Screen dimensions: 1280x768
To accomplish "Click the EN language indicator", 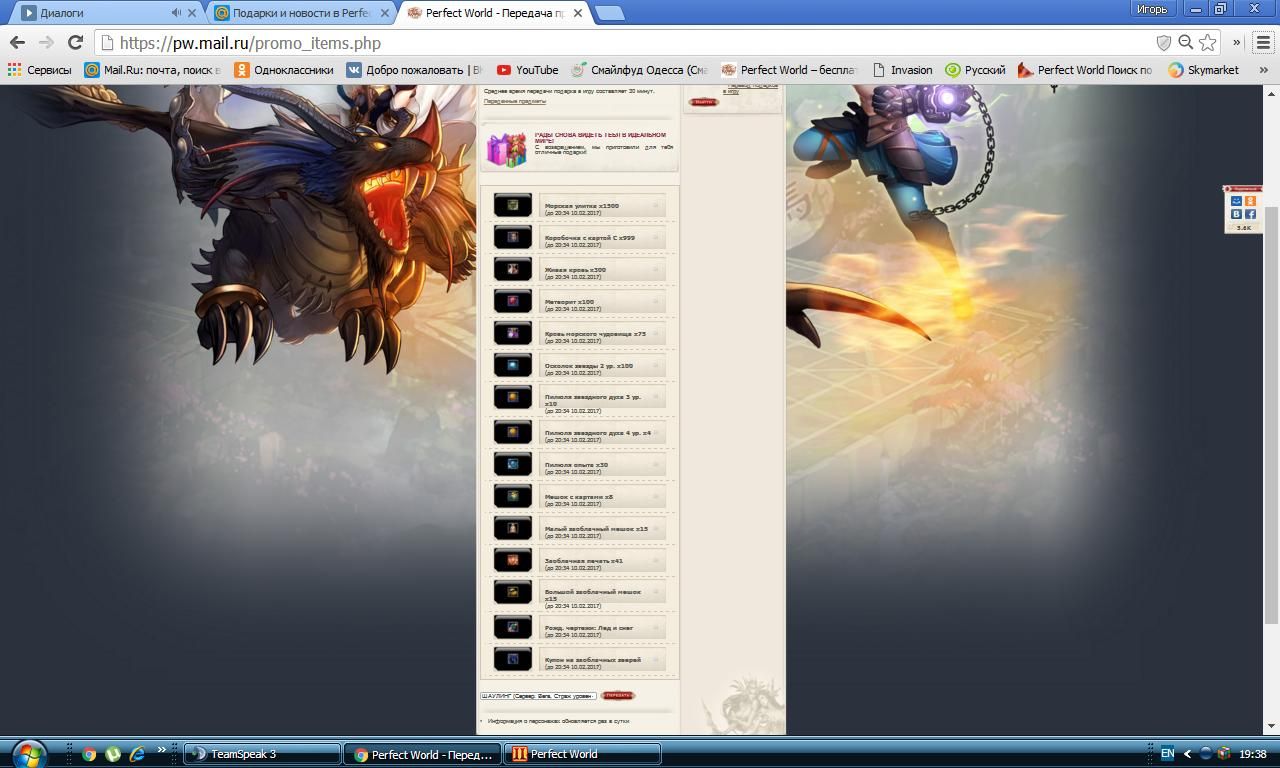I will (x=1167, y=754).
